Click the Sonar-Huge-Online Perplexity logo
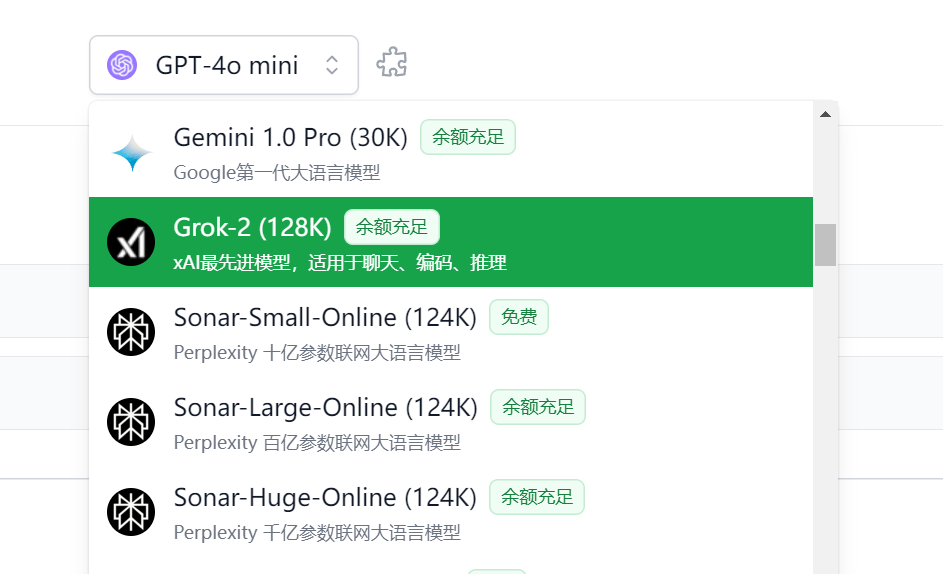 coord(131,512)
